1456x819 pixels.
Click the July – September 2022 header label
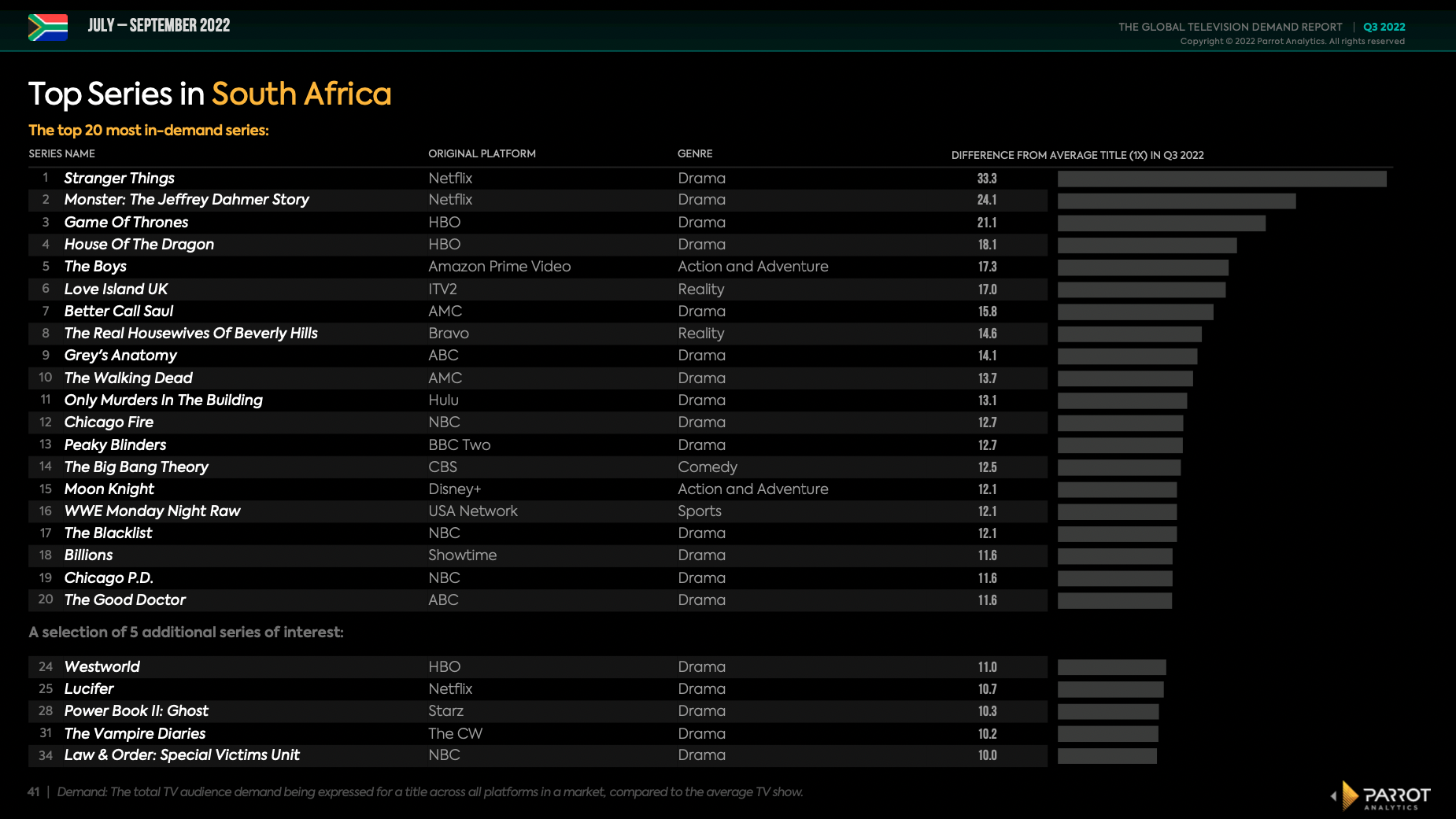tap(159, 25)
